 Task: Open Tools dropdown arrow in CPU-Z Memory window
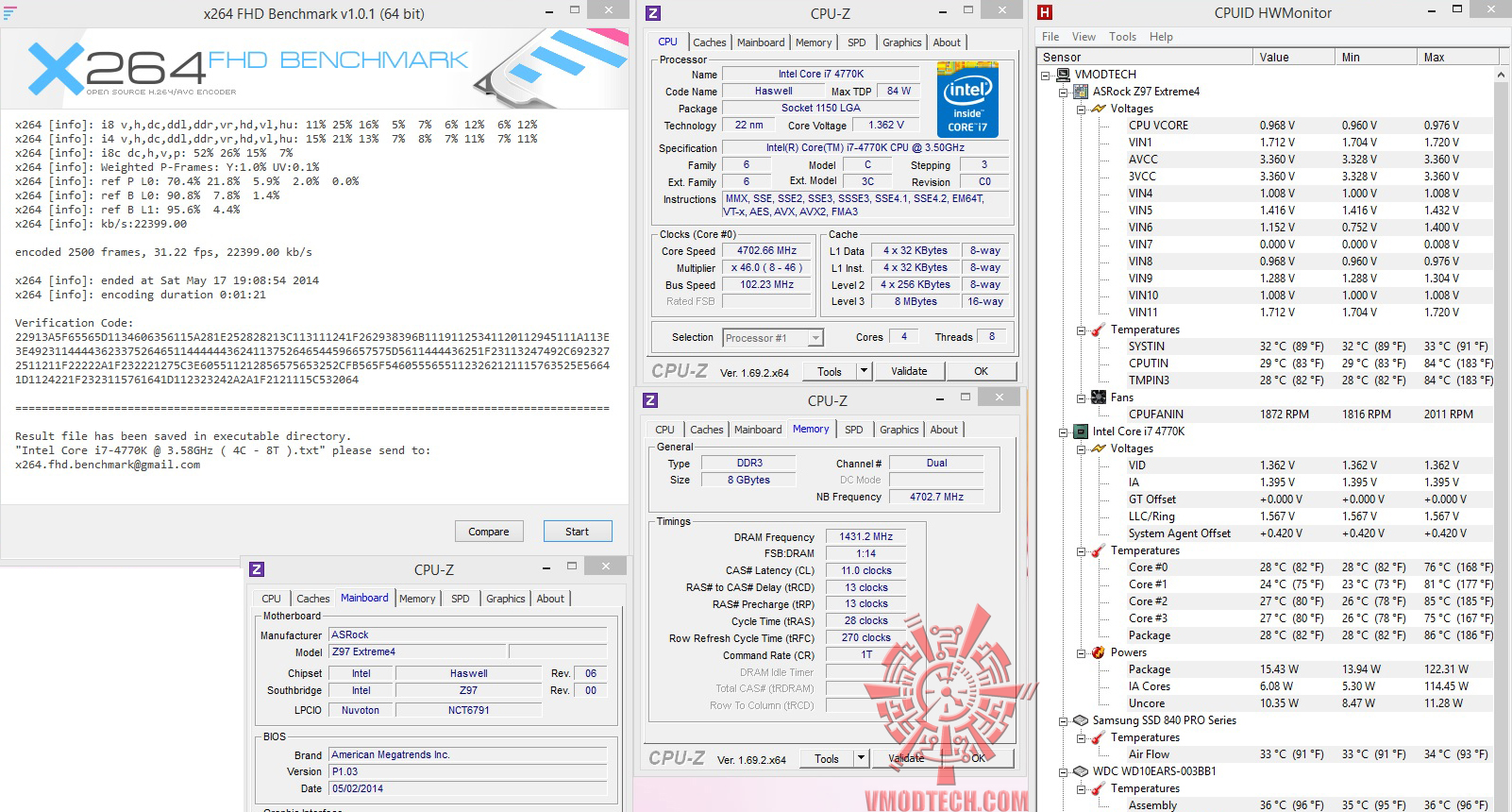coord(860,758)
